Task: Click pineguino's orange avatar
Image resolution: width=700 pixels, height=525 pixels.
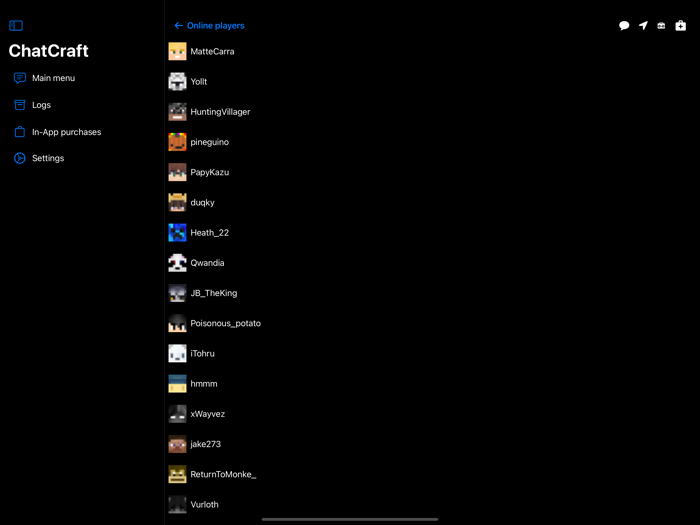Action: tap(177, 142)
